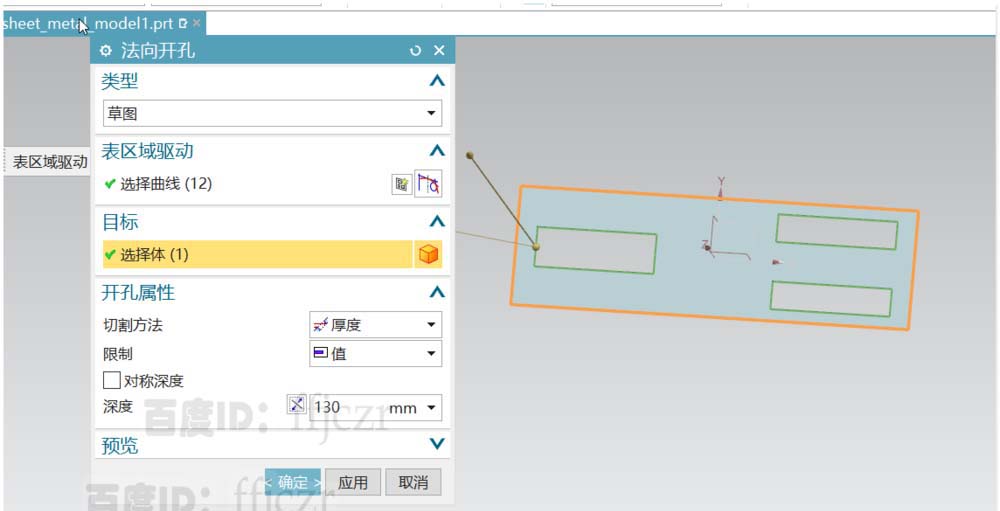The height and width of the screenshot is (511, 1000).
Task: Collapse the 目标 section
Action: (437, 221)
